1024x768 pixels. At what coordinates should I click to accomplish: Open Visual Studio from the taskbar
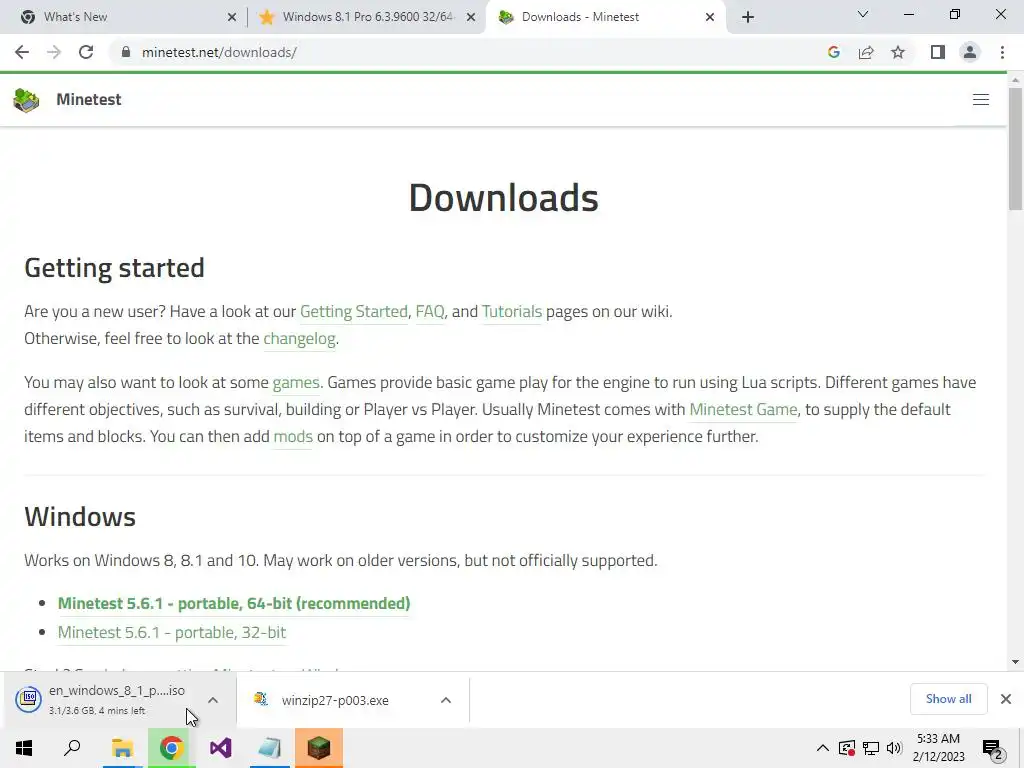tap(221, 748)
